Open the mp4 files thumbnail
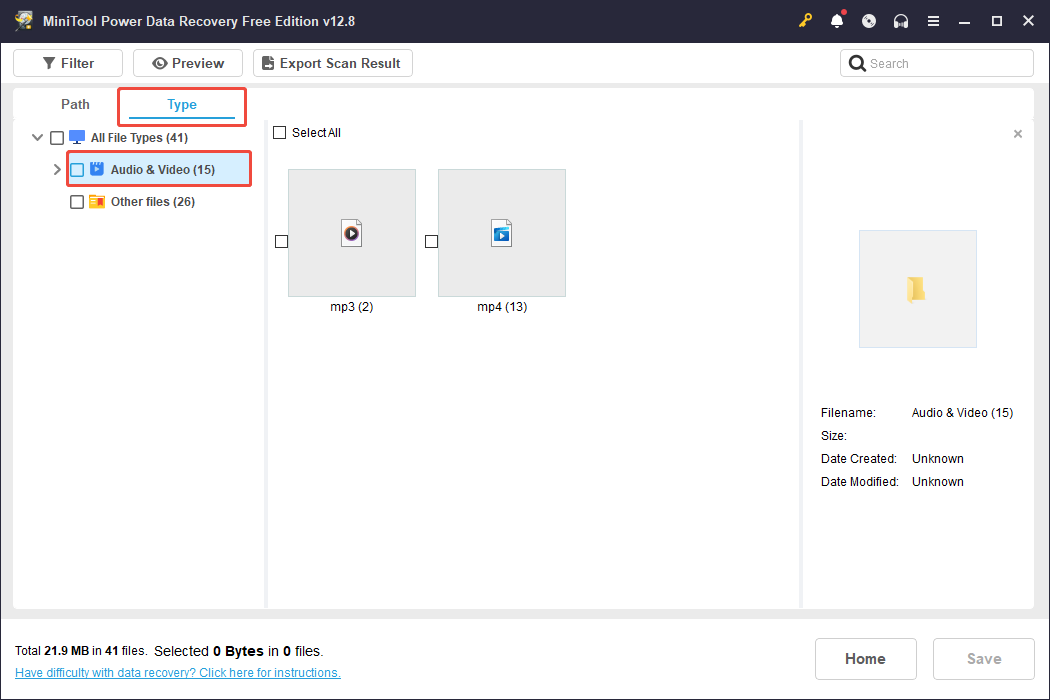The width and height of the screenshot is (1050, 700). [x=501, y=233]
